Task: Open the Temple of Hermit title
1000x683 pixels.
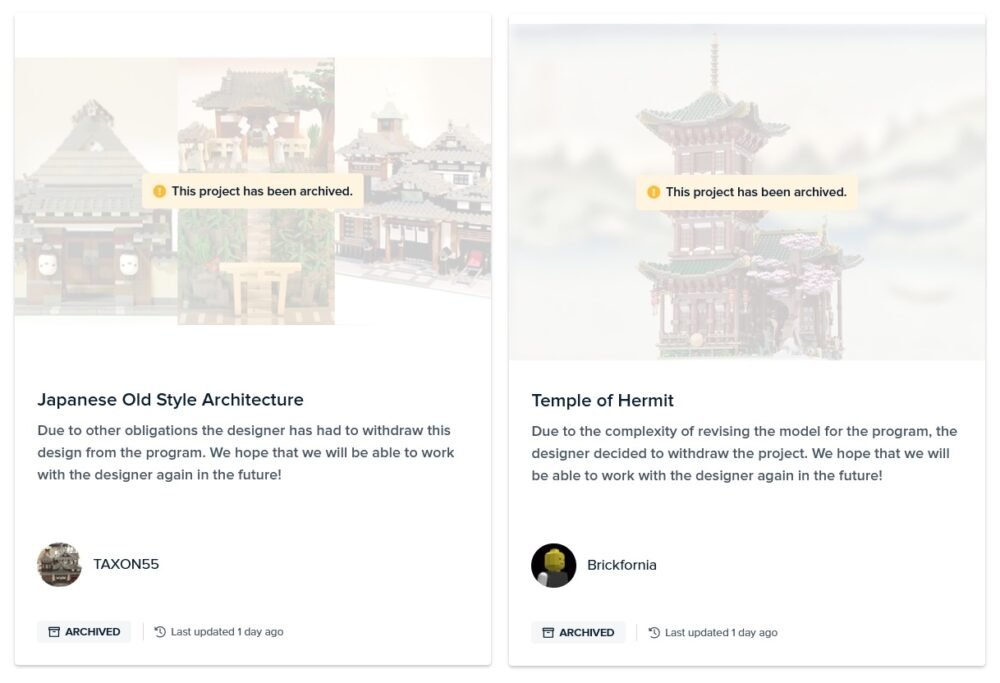Action: coord(603,400)
